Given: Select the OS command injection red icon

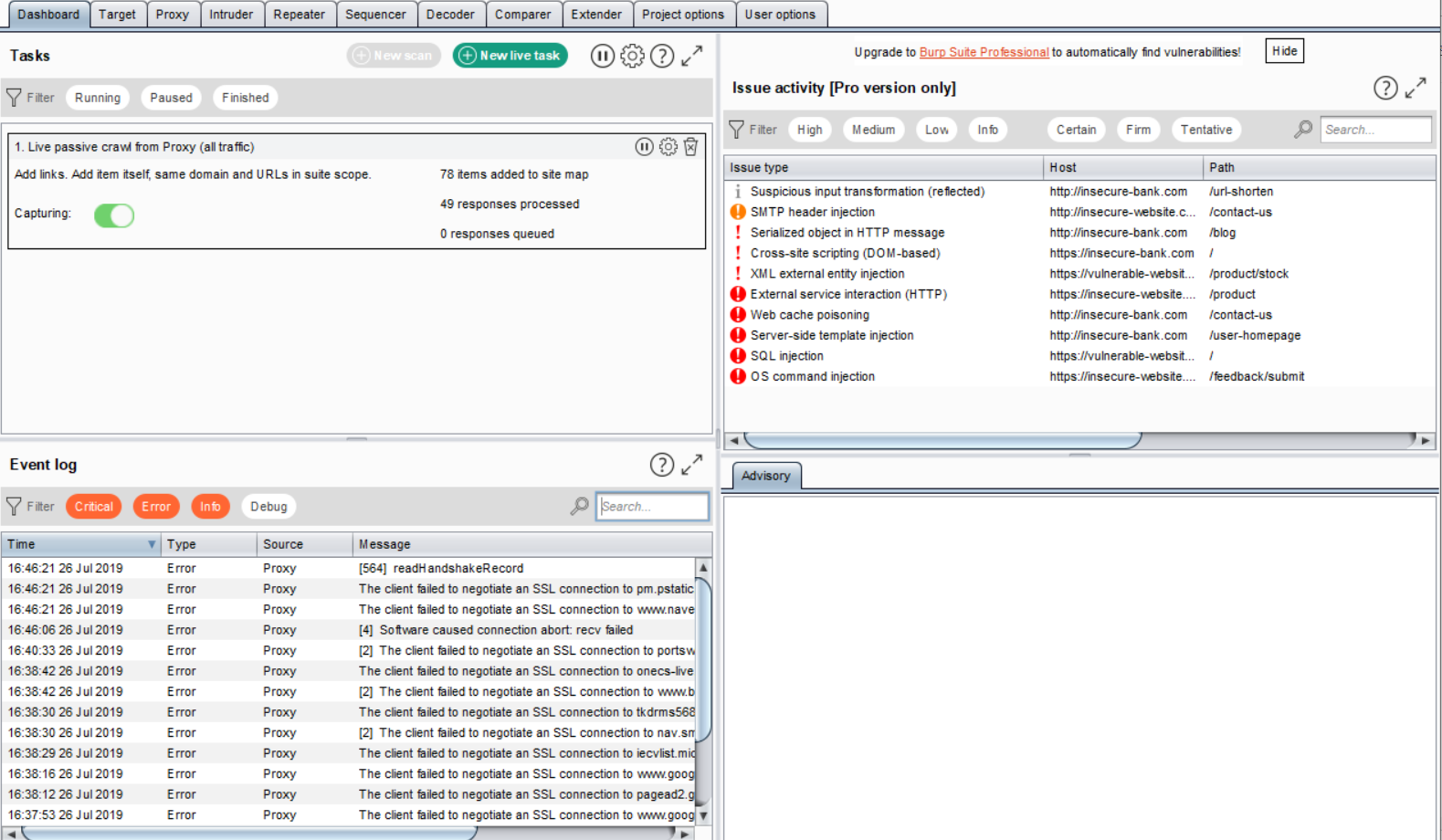Looking at the screenshot, I should (738, 376).
